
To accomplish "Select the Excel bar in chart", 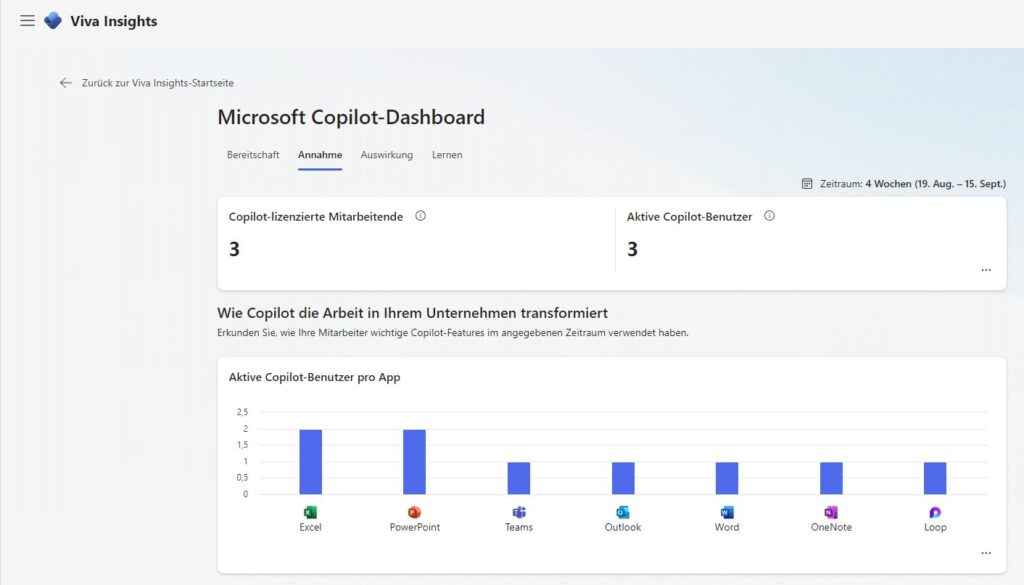I will pyautogui.click(x=310, y=462).
